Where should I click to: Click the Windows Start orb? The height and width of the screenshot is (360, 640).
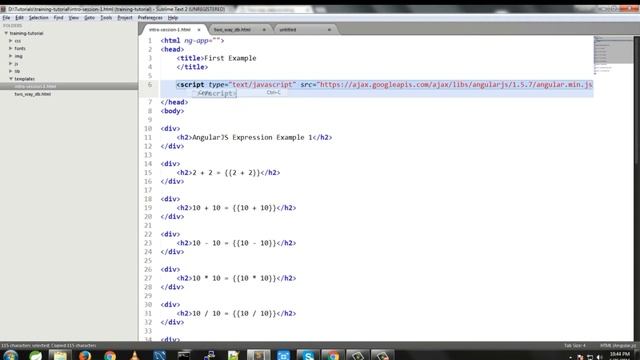tap(10, 355)
